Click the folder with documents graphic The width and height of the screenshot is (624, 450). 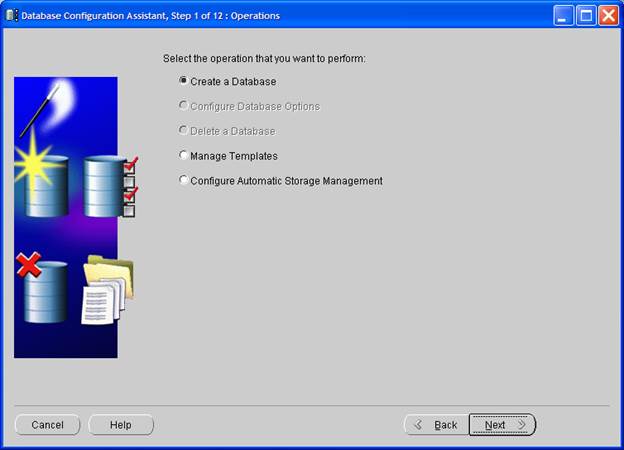click(x=107, y=289)
